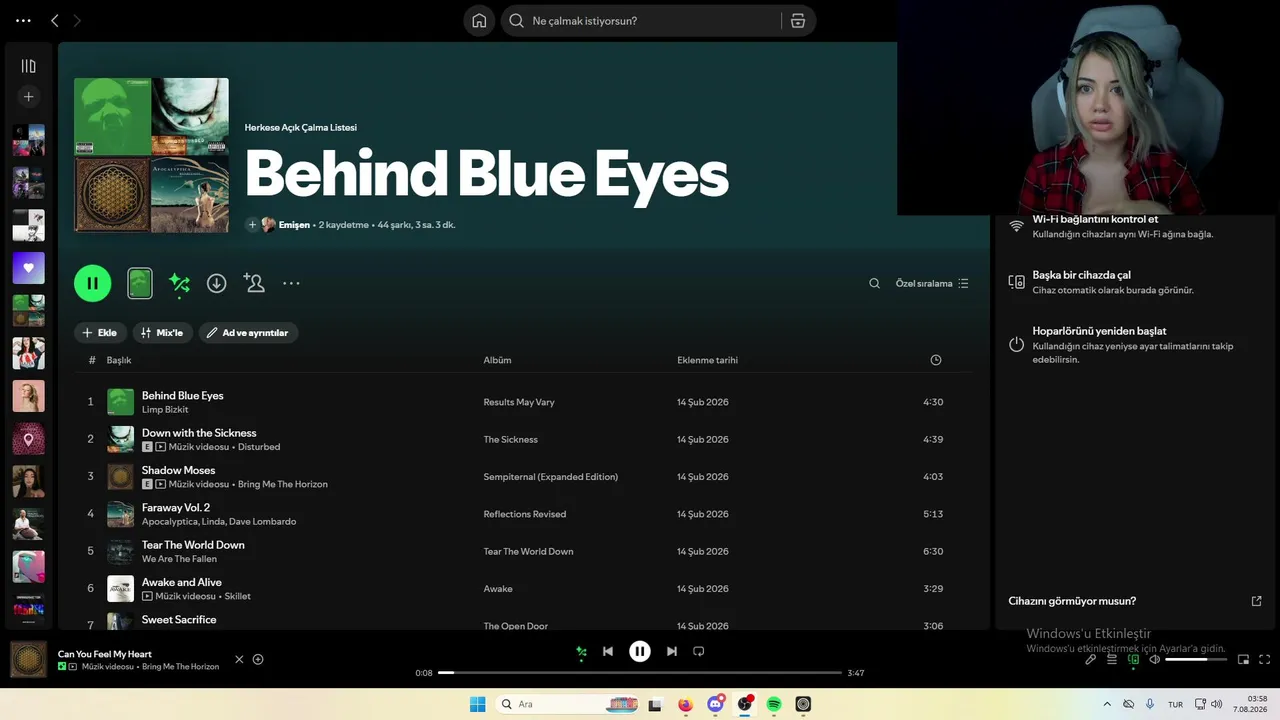Open the Results May Vary album link
The height and width of the screenshot is (720, 1280).
519,402
